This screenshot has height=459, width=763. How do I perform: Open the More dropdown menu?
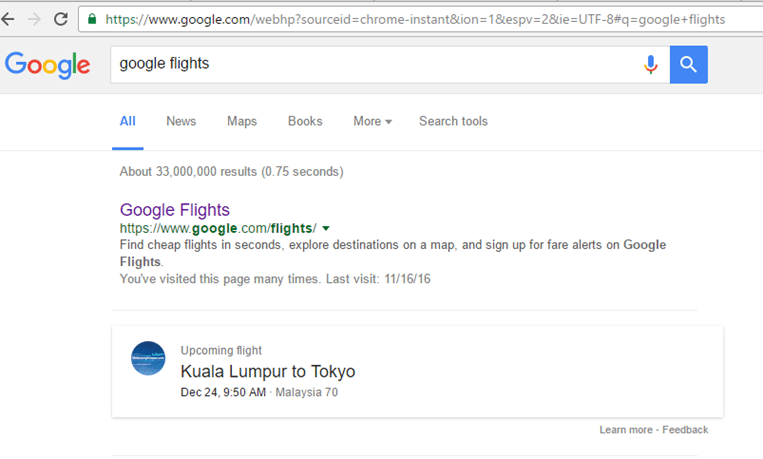[372, 121]
